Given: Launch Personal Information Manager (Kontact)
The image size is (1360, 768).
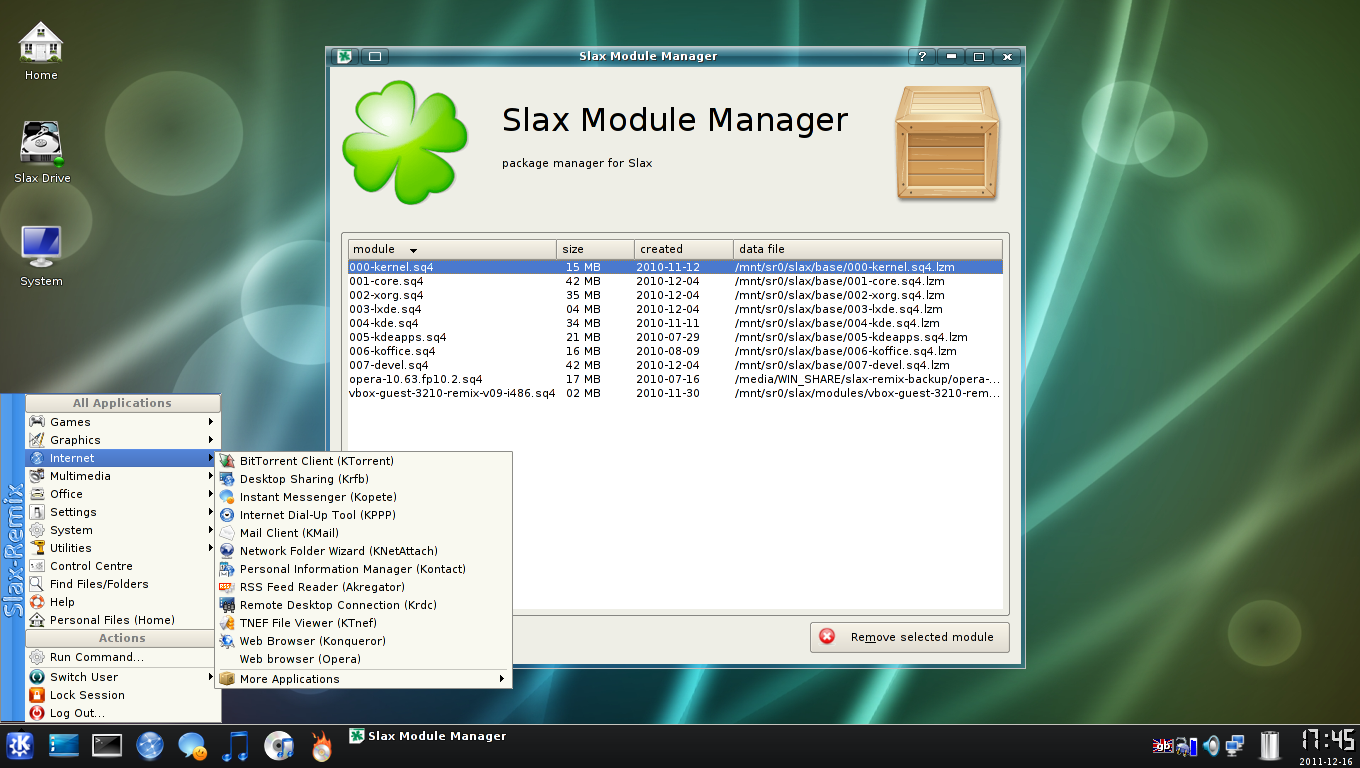Looking at the screenshot, I should pyautogui.click(x=364, y=569).
